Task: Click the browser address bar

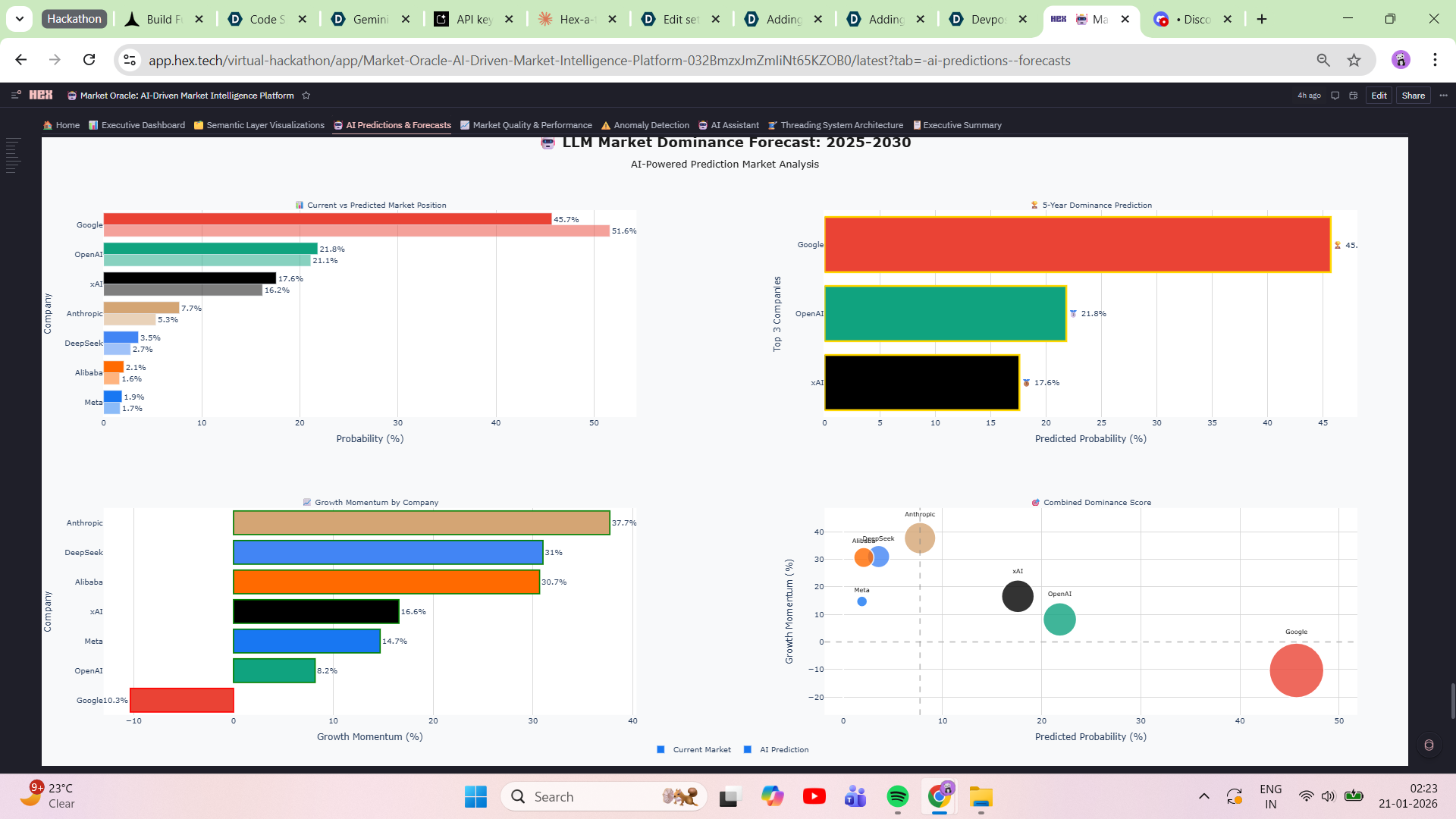Action: pyautogui.click(x=607, y=60)
